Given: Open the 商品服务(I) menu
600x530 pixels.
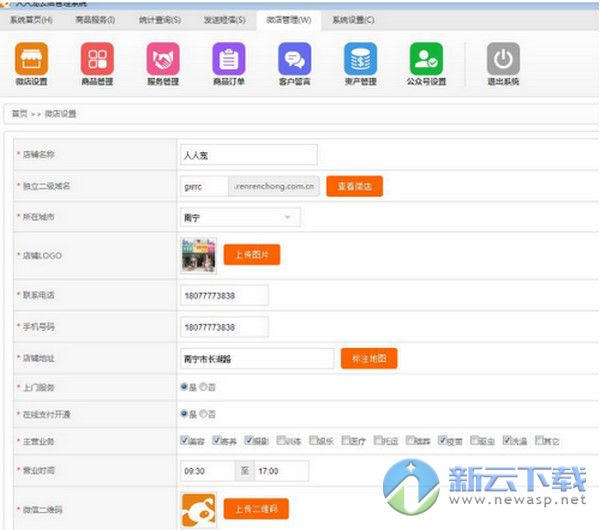Looking at the screenshot, I should click(x=95, y=20).
